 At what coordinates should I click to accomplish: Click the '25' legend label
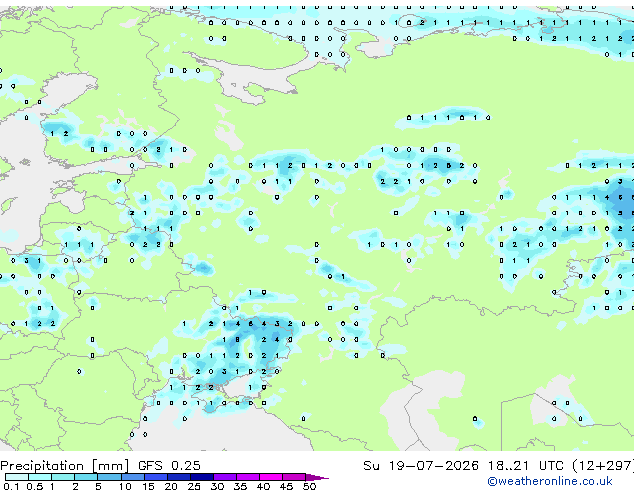pos(194,486)
